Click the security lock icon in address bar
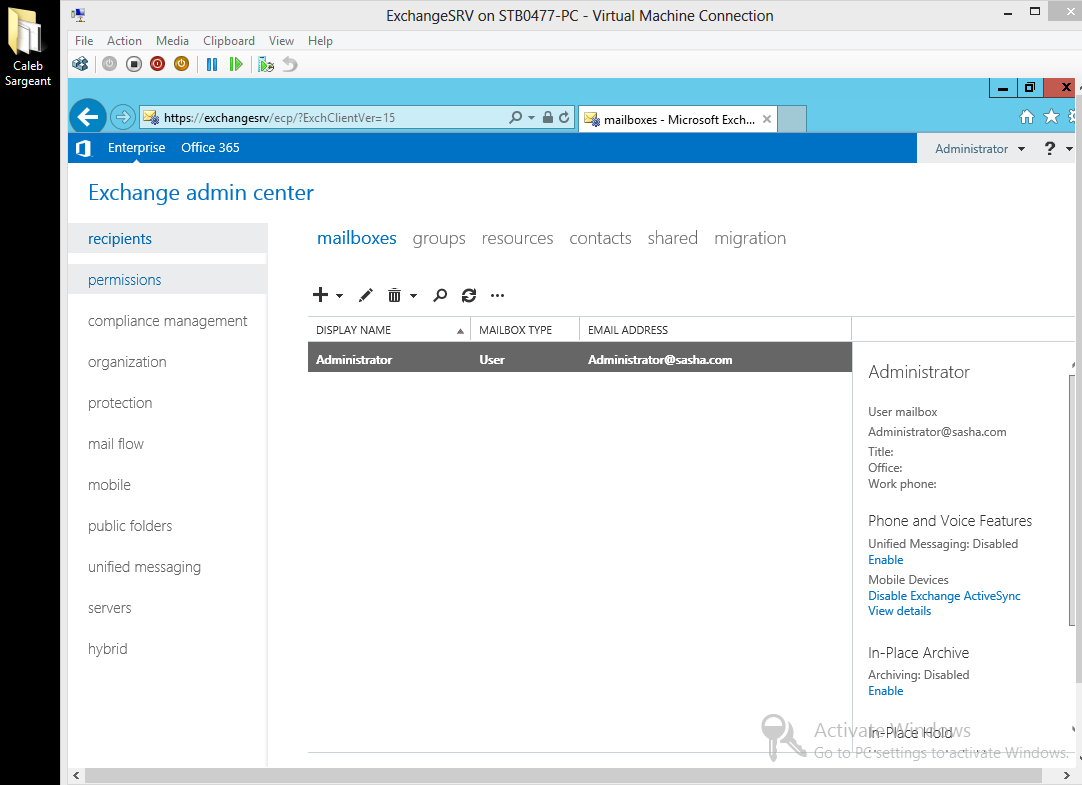 tap(547, 117)
